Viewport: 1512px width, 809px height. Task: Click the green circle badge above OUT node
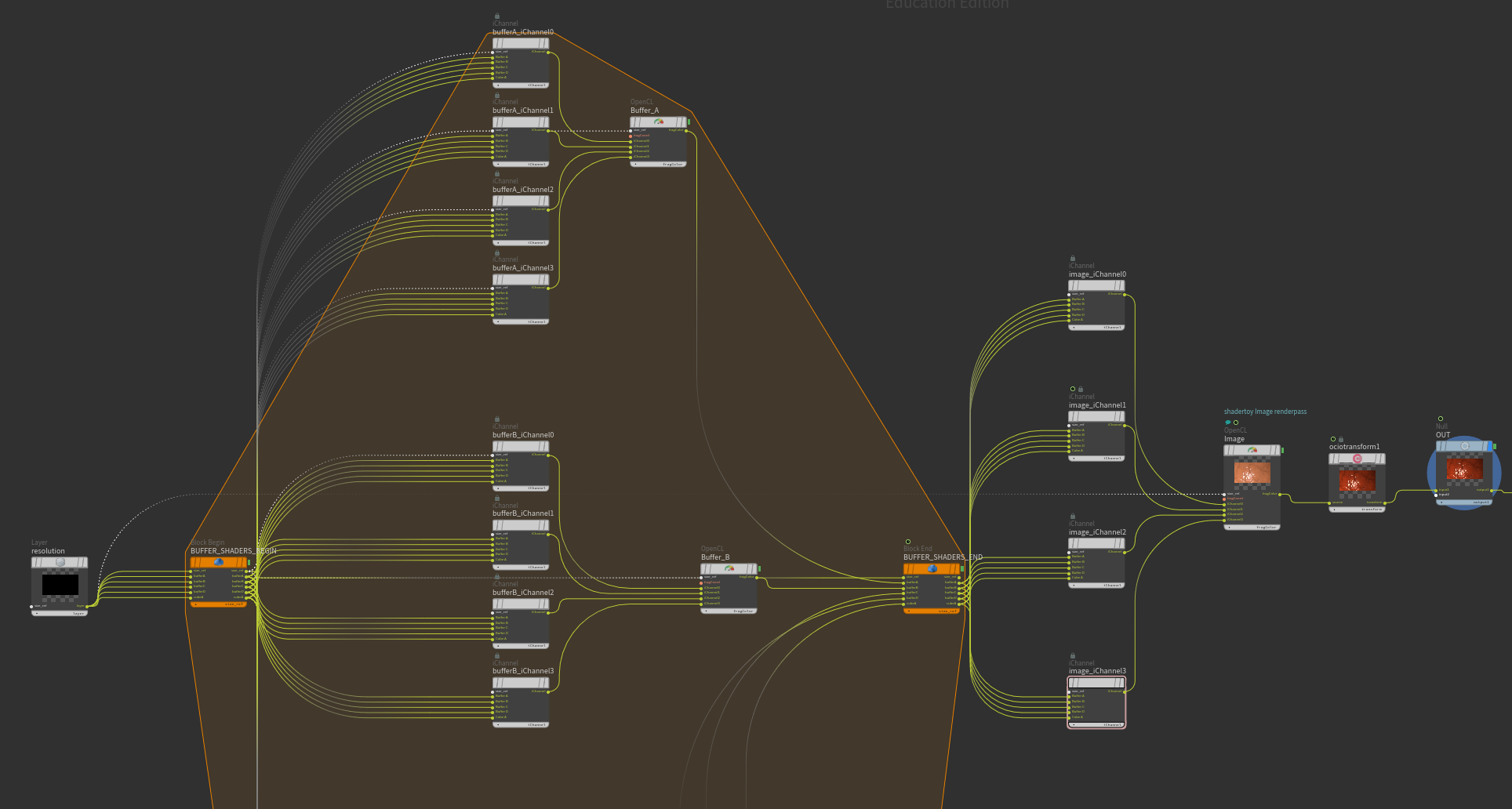tap(1440, 419)
